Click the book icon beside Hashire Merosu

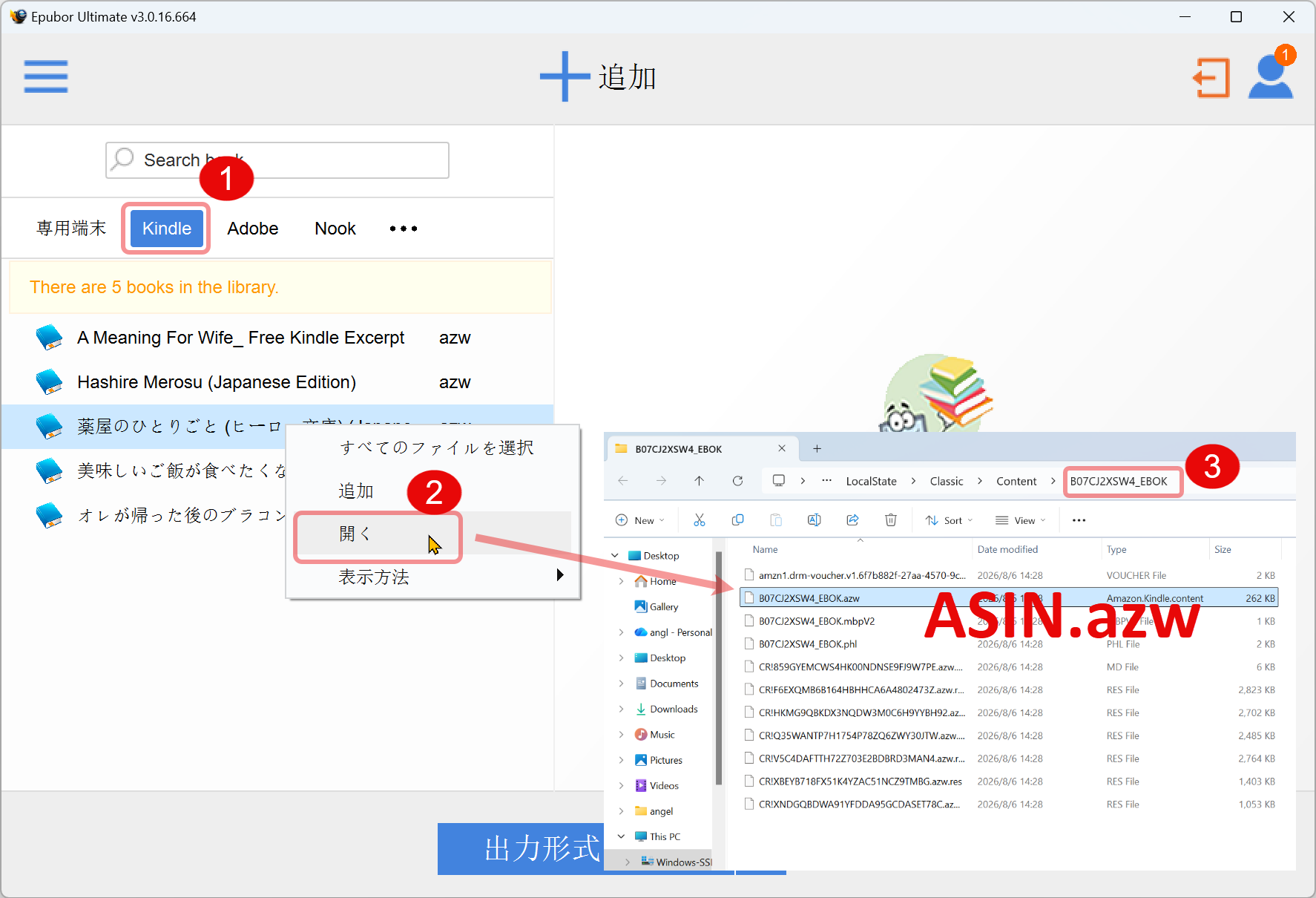click(x=50, y=382)
